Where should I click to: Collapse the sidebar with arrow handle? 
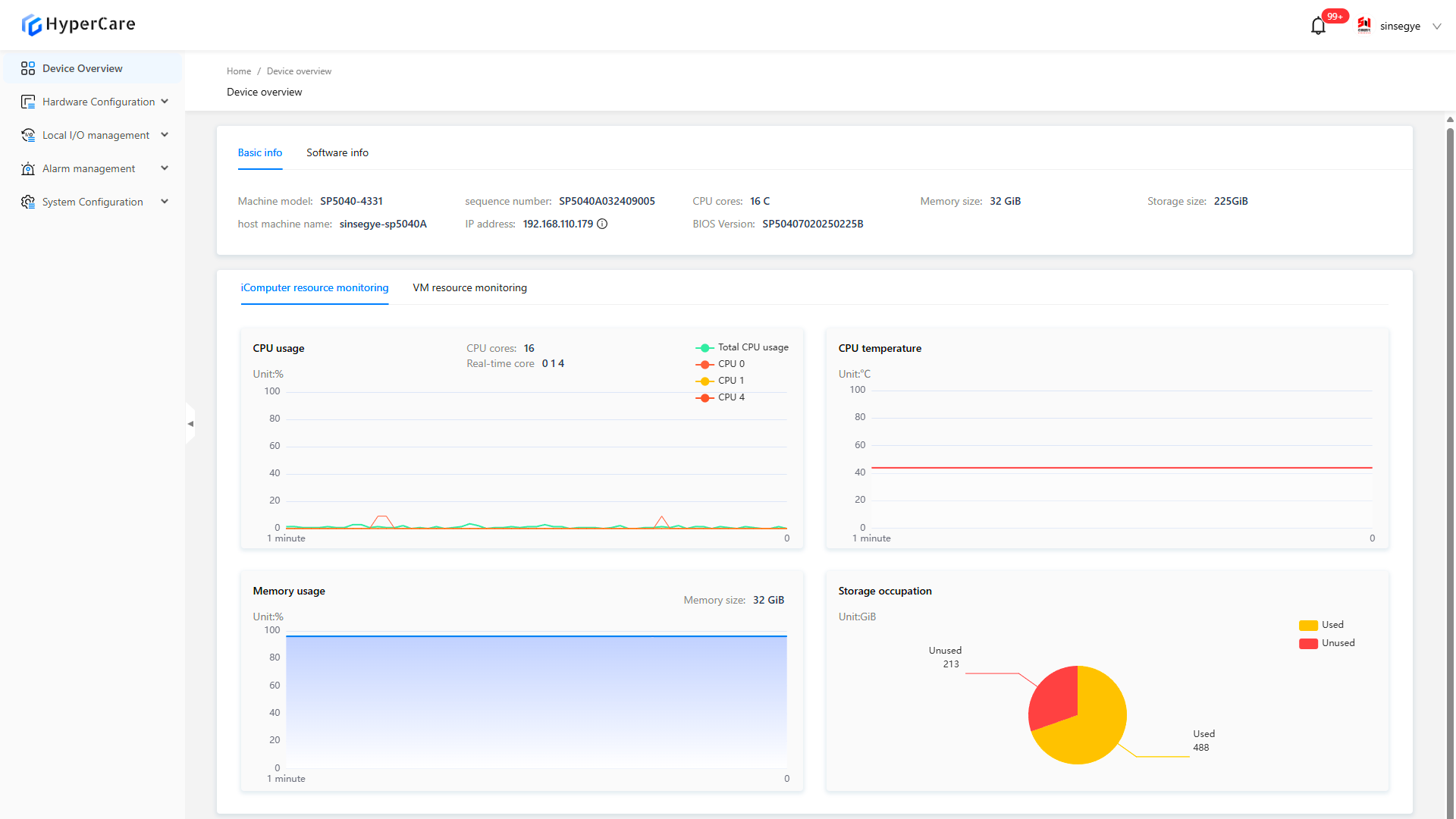click(x=190, y=424)
